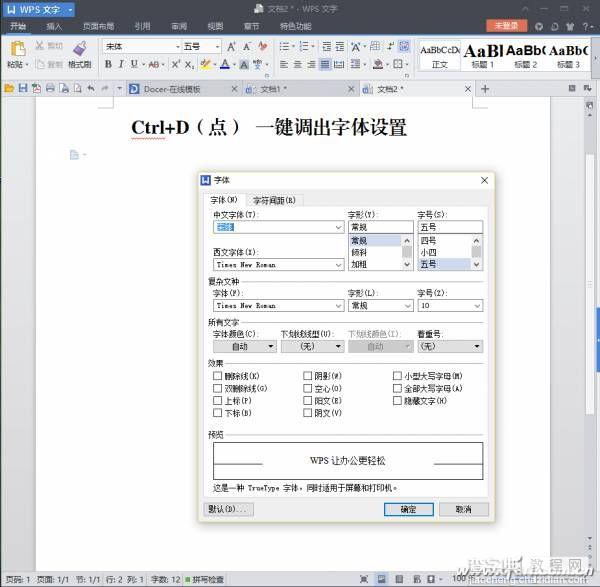This screenshot has height=587, width=600.
Task: Check the 双删除线(G) checkbox
Action: 217,388
